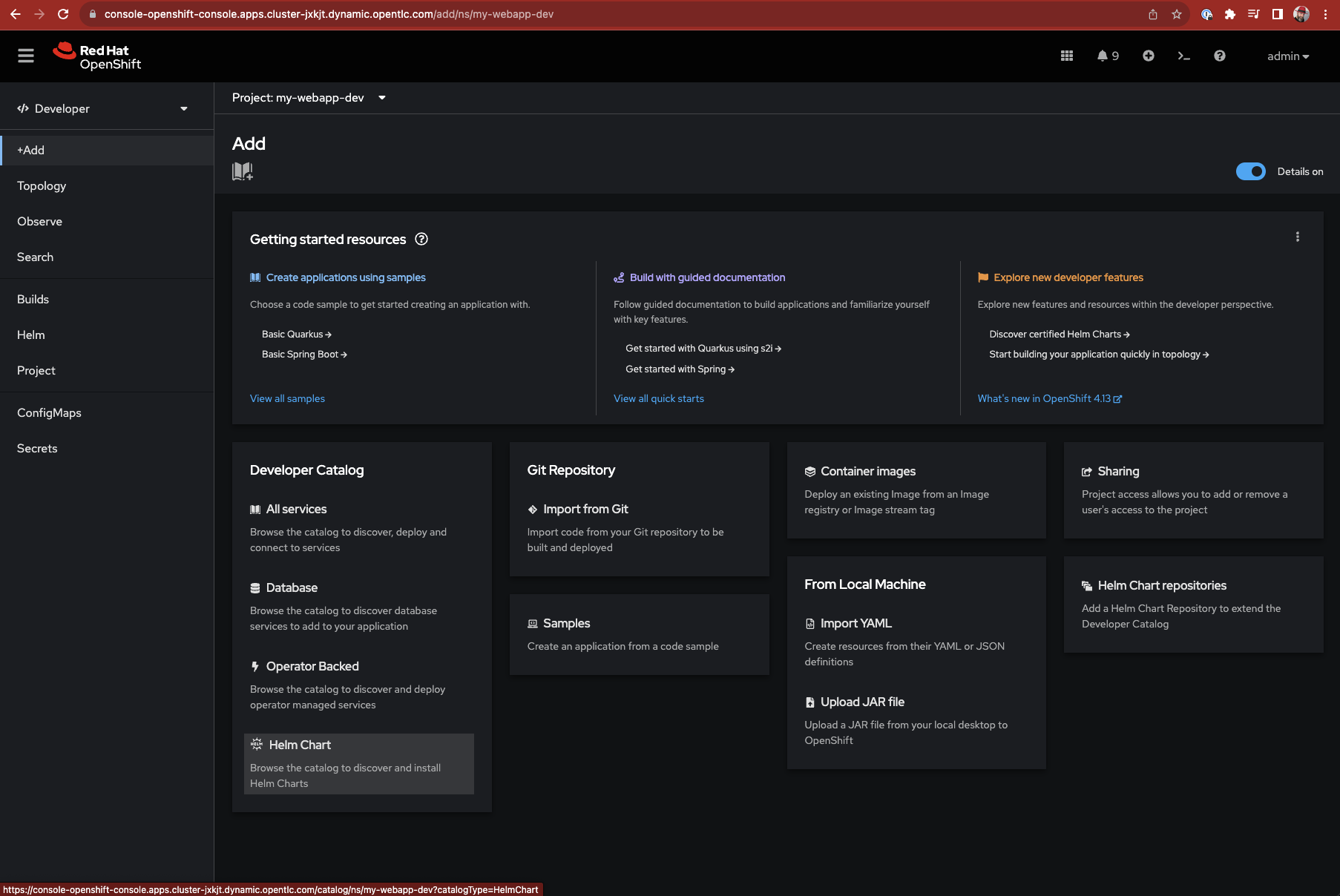Bookmark the page with the star icon
The height and width of the screenshot is (896, 1340).
pyautogui.click(x=1176, y=14)
